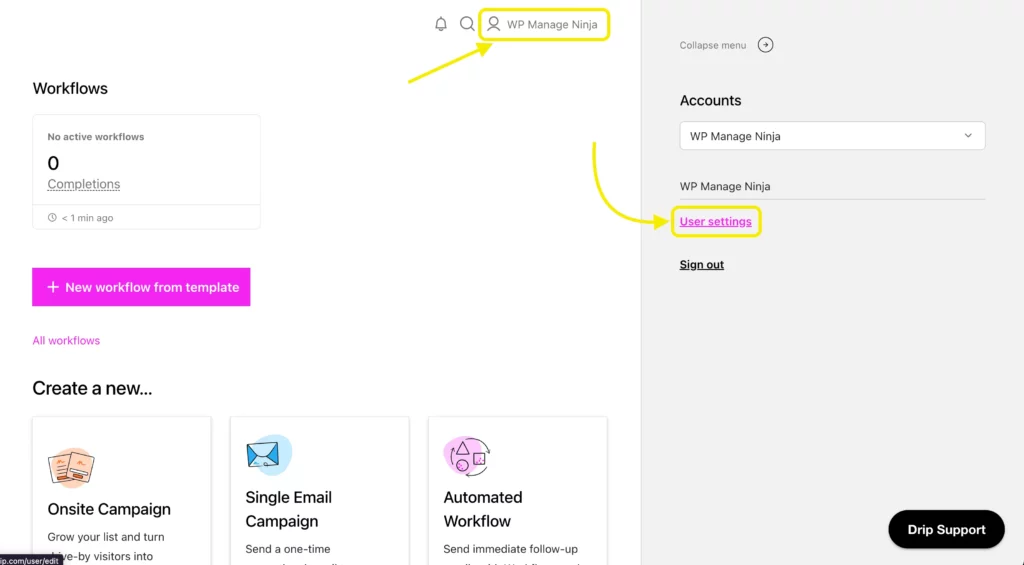Click the Single Email Campaign envelope icon

point(268,455)
